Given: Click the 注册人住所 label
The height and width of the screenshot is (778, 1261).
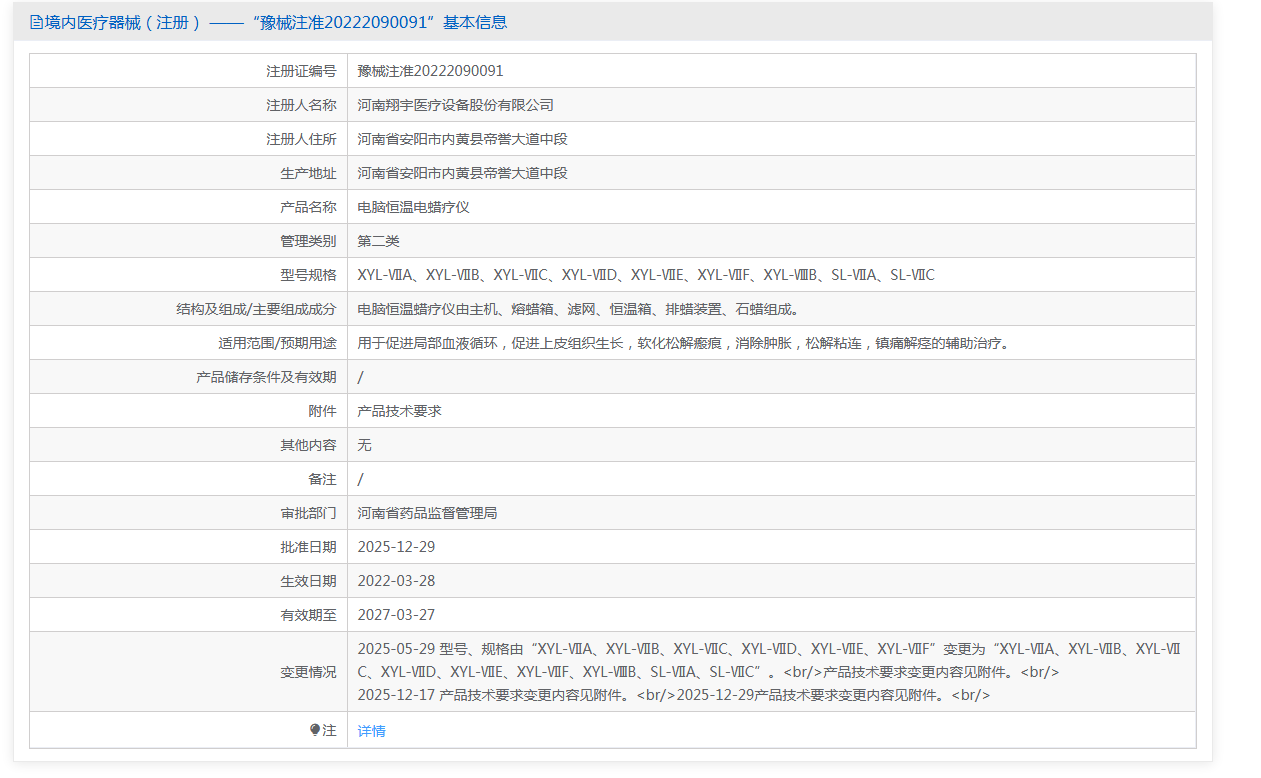Looking at the screenshot, I should 301,139.
